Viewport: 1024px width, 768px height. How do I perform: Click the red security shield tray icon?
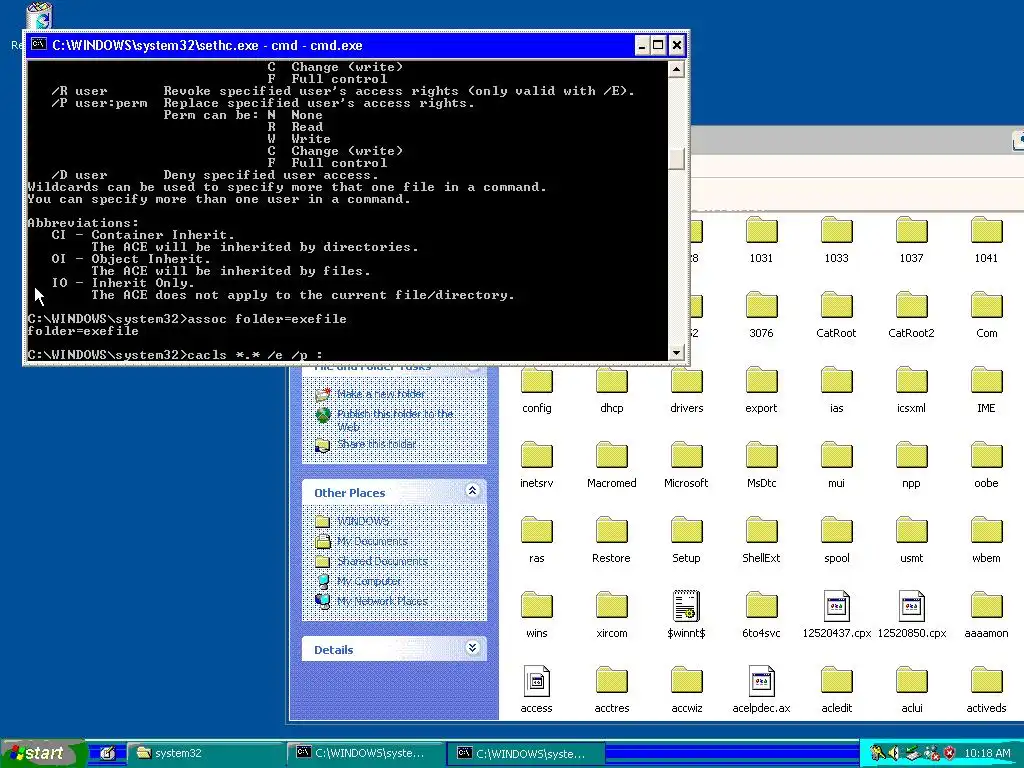950,753
